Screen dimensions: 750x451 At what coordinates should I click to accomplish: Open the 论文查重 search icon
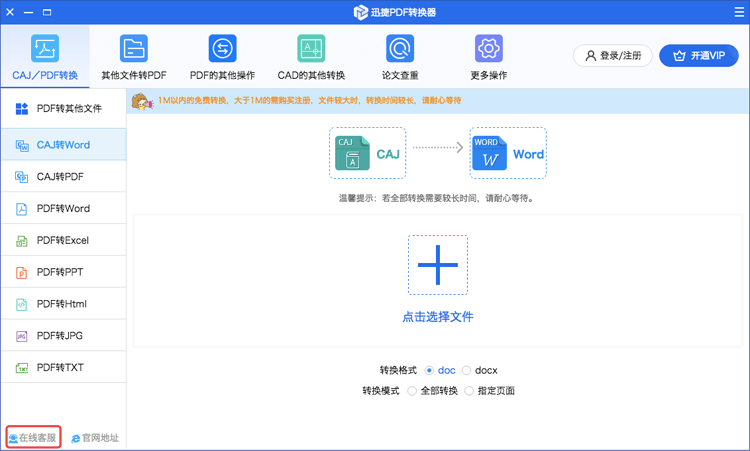[x=400, y=48]
